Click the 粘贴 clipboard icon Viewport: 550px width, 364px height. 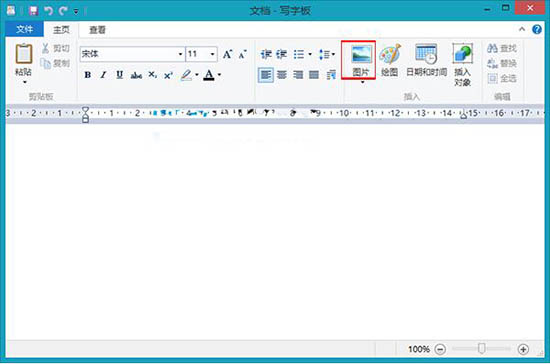24,54
